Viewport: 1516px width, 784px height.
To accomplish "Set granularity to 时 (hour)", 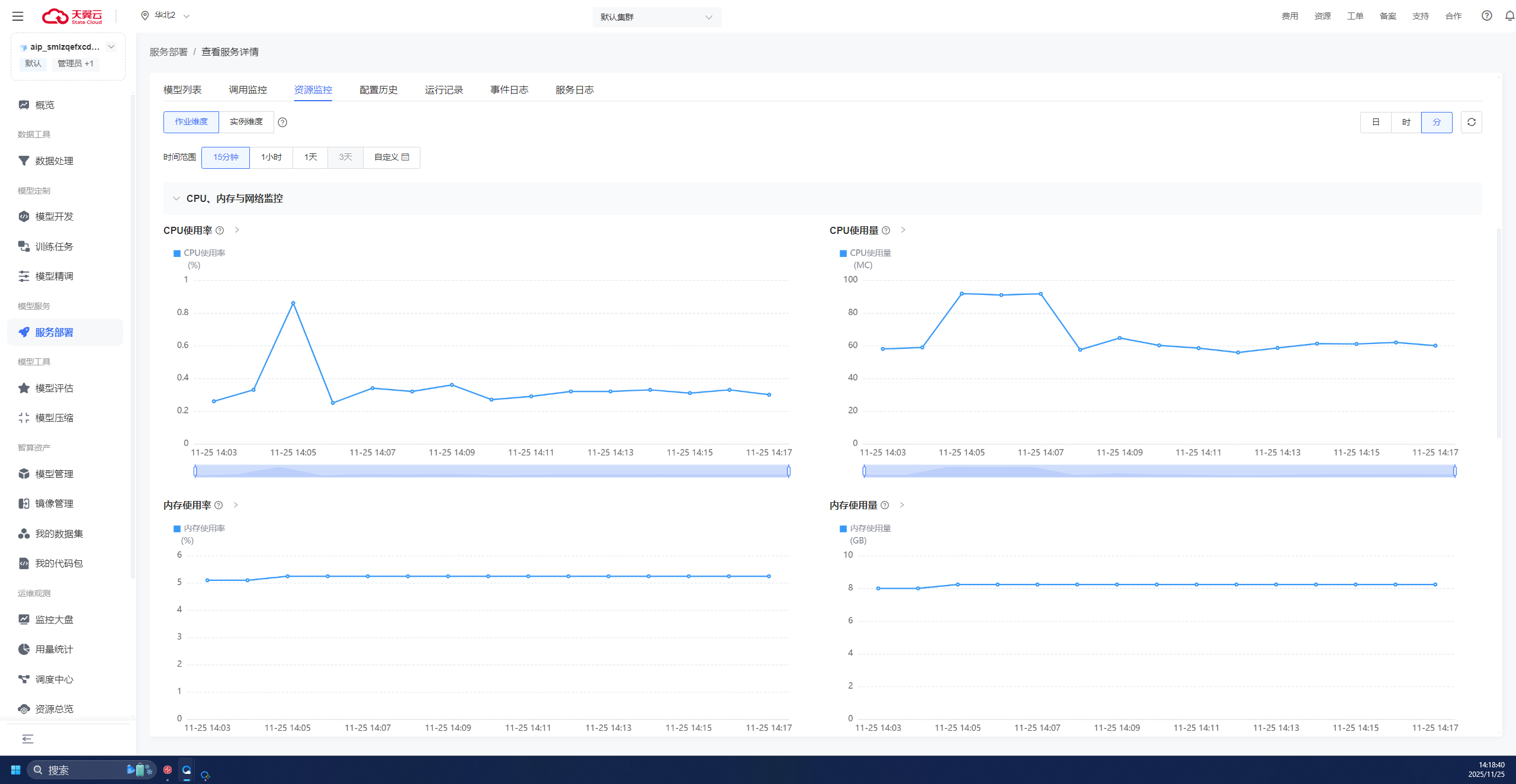I will point(1406,122).
